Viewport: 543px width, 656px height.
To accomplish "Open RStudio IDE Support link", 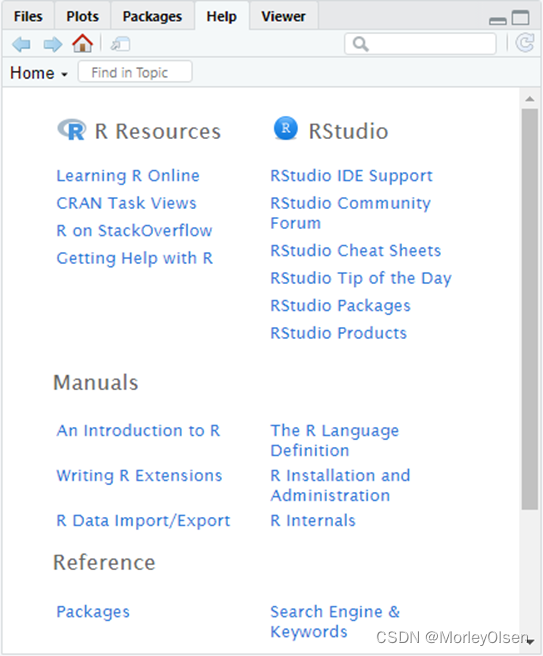I will [x=351, y=176].
